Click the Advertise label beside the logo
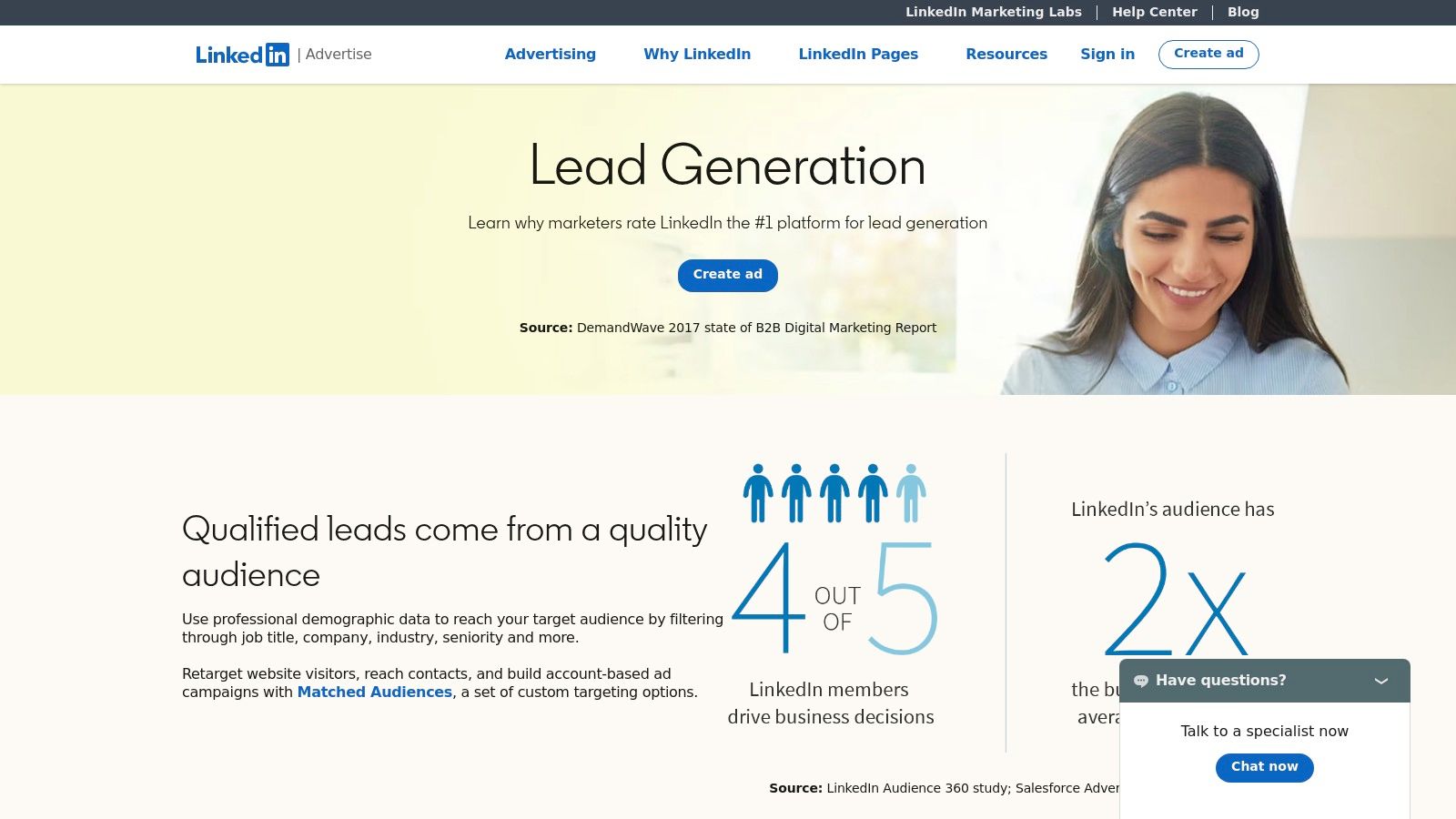This screenshot has width=1456, height=819. [339, 54]
